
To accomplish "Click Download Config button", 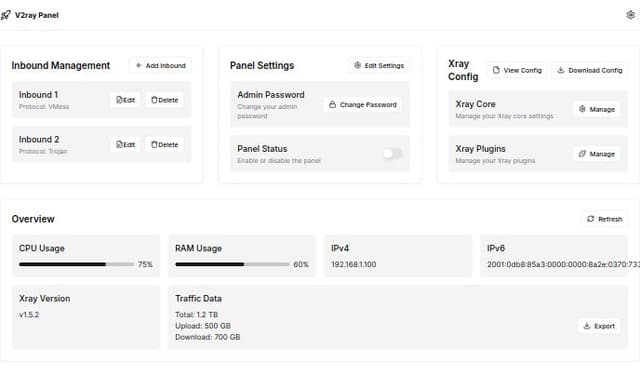I will click(590, 70).
